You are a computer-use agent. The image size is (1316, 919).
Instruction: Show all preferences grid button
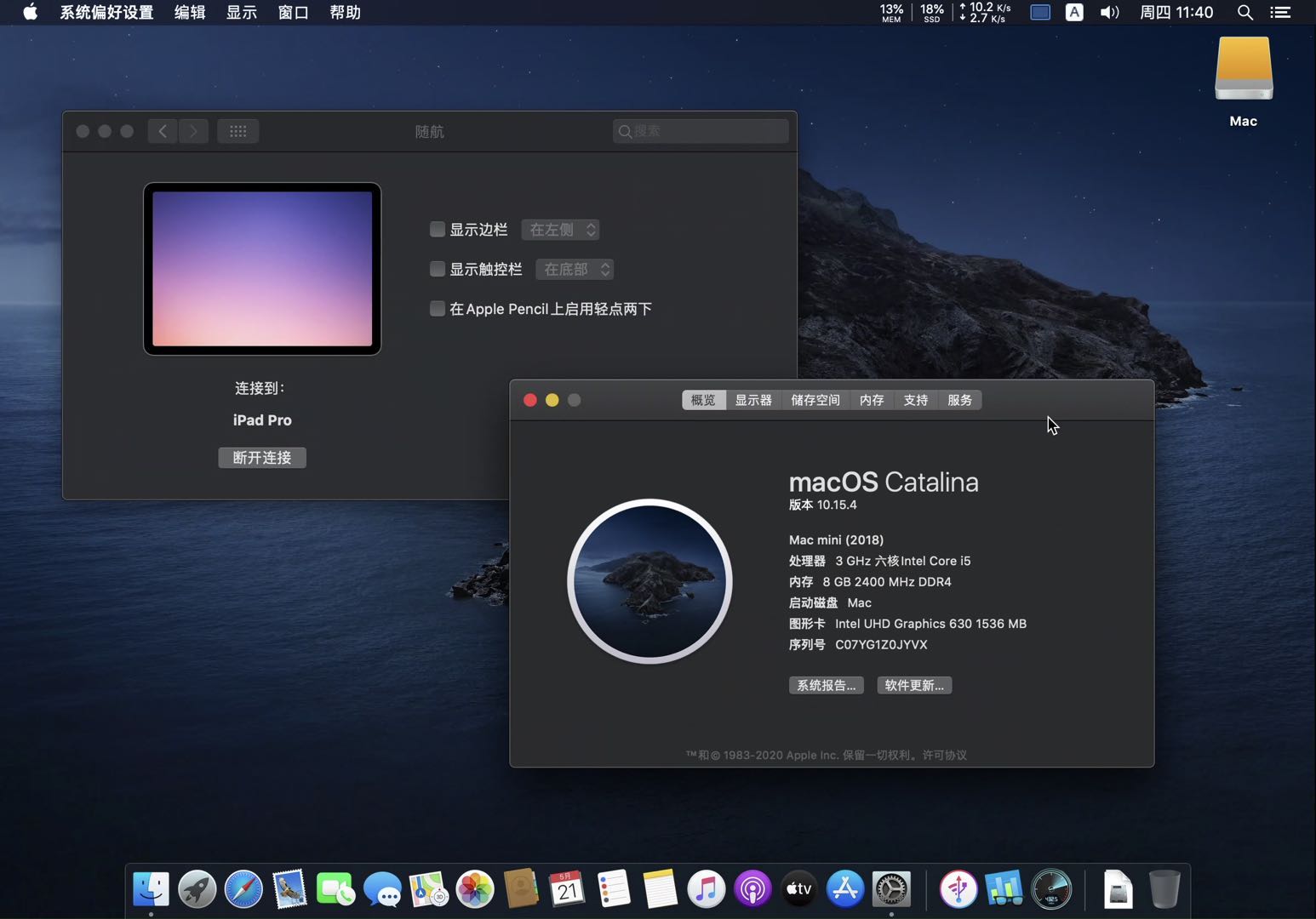click(x=238, y=131)
